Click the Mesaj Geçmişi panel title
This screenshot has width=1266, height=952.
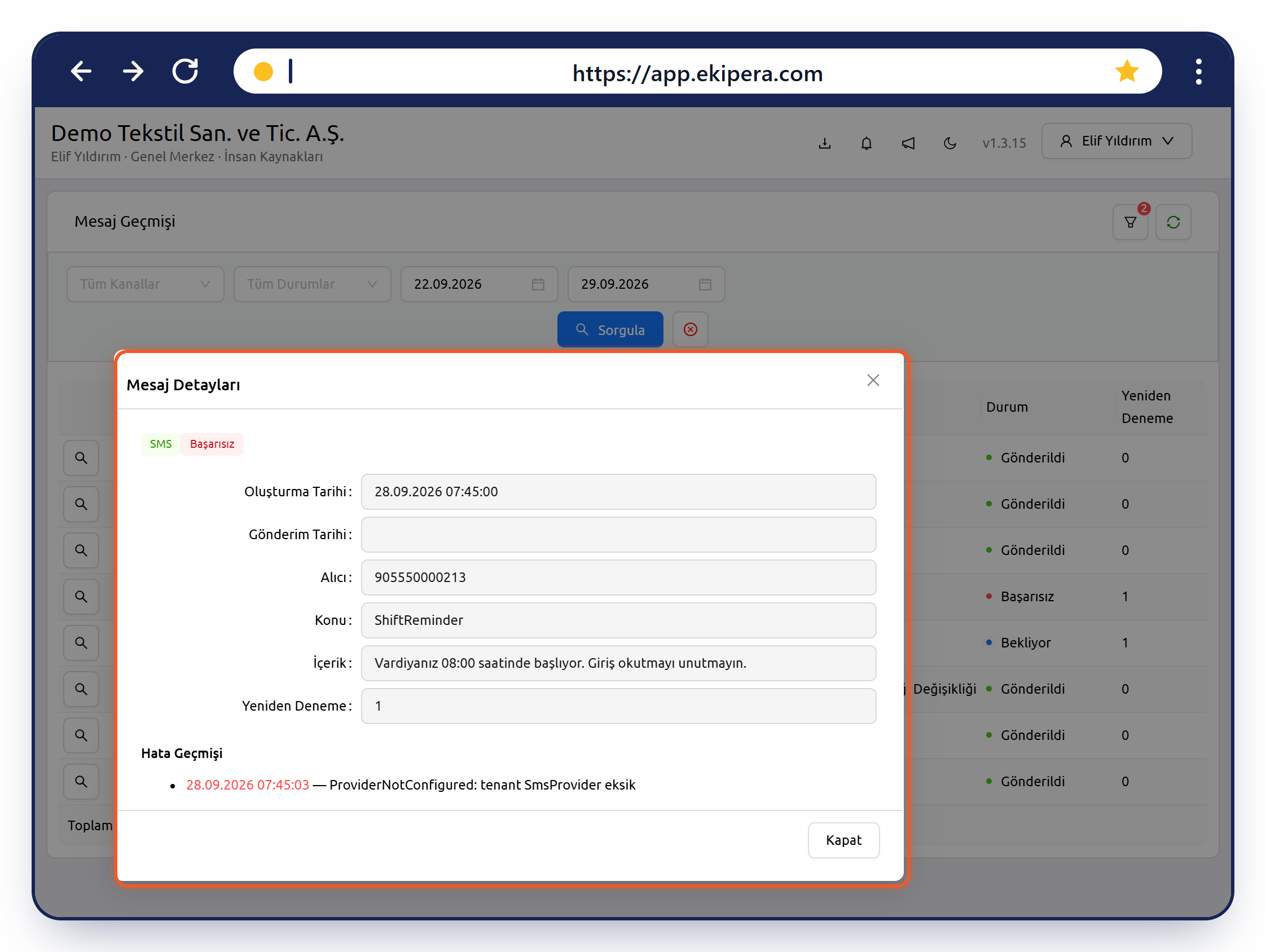[x=125, y=222]
